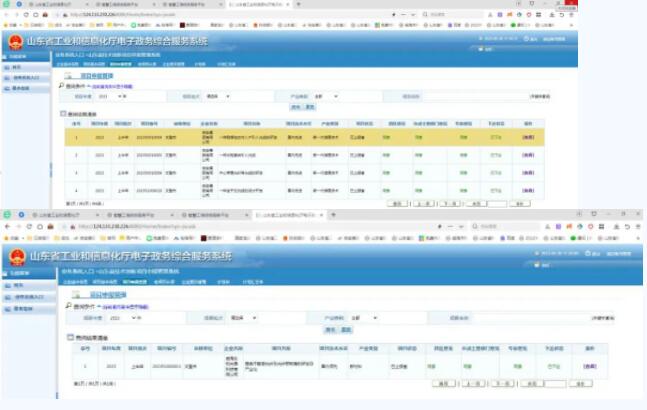The width and height of the screenshot is (647, 410).
Task: Reload the page in the four-result browser window
Action: 26,15
